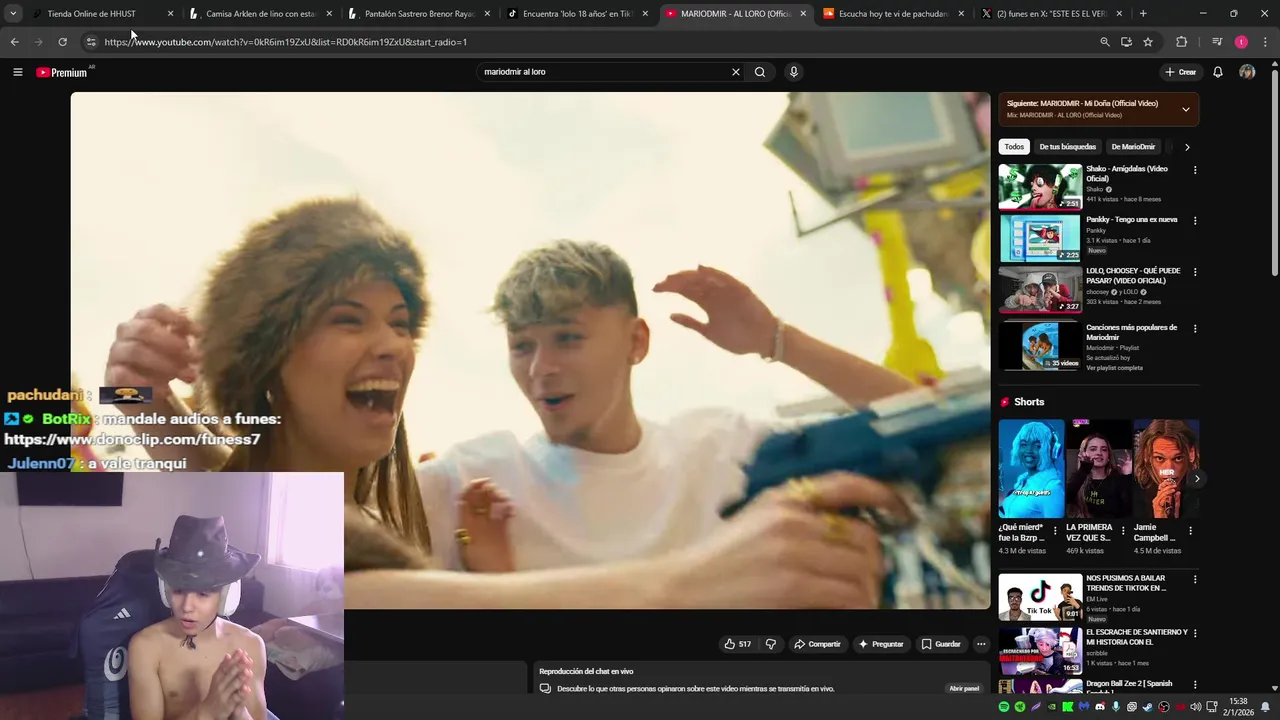Screen dimensions: 1280x720
Task: Click Abrir panel for chat replay
Action: coord(964,689)
